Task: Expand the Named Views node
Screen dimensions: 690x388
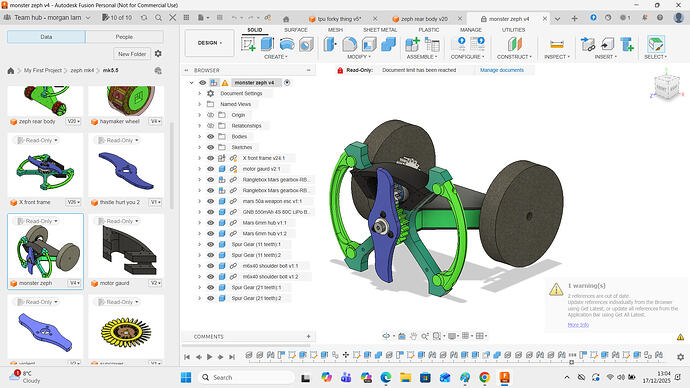Action: pos(199,104)
